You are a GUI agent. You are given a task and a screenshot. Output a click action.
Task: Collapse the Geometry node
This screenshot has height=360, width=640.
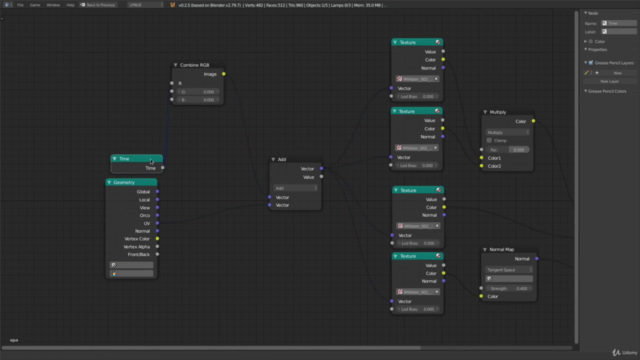[109, 182]
